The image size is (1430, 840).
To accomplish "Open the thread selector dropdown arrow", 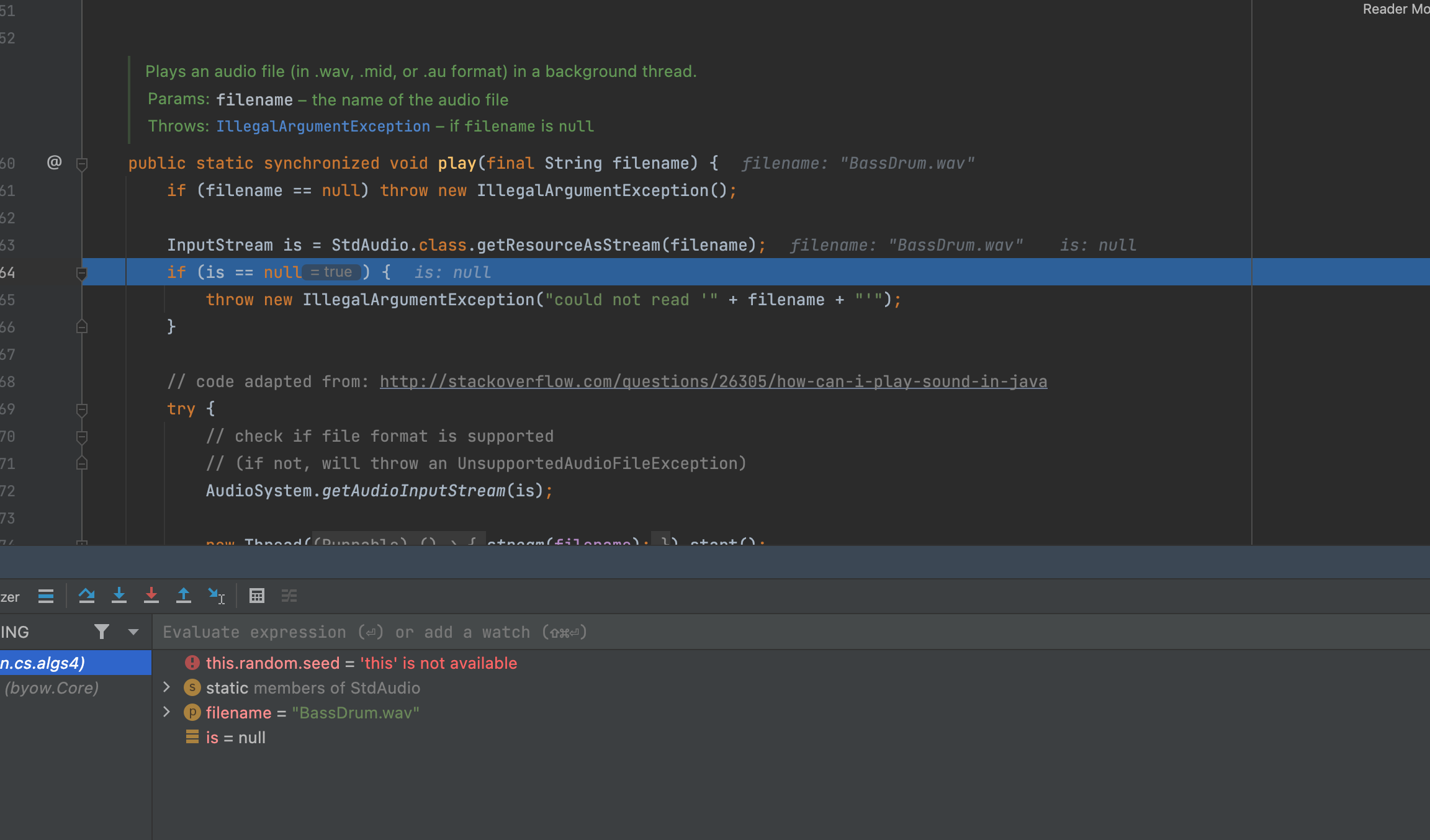I will point(133,632).
